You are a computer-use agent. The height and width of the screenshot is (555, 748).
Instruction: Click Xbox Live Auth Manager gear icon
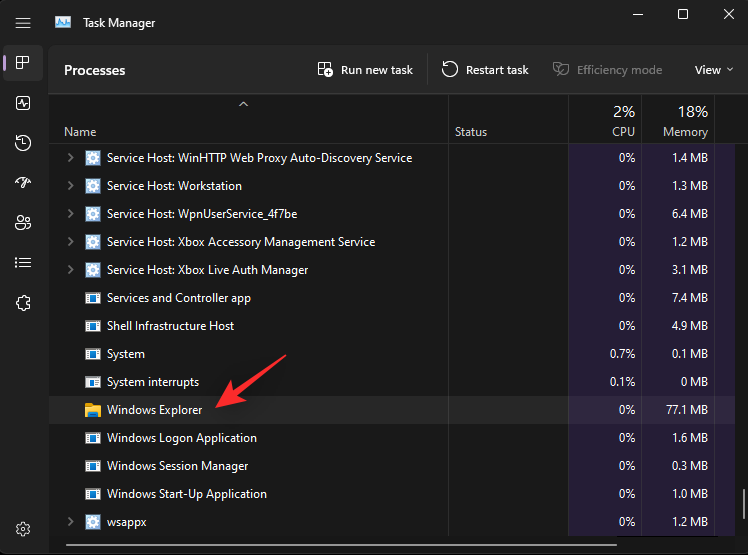[93, 270]
